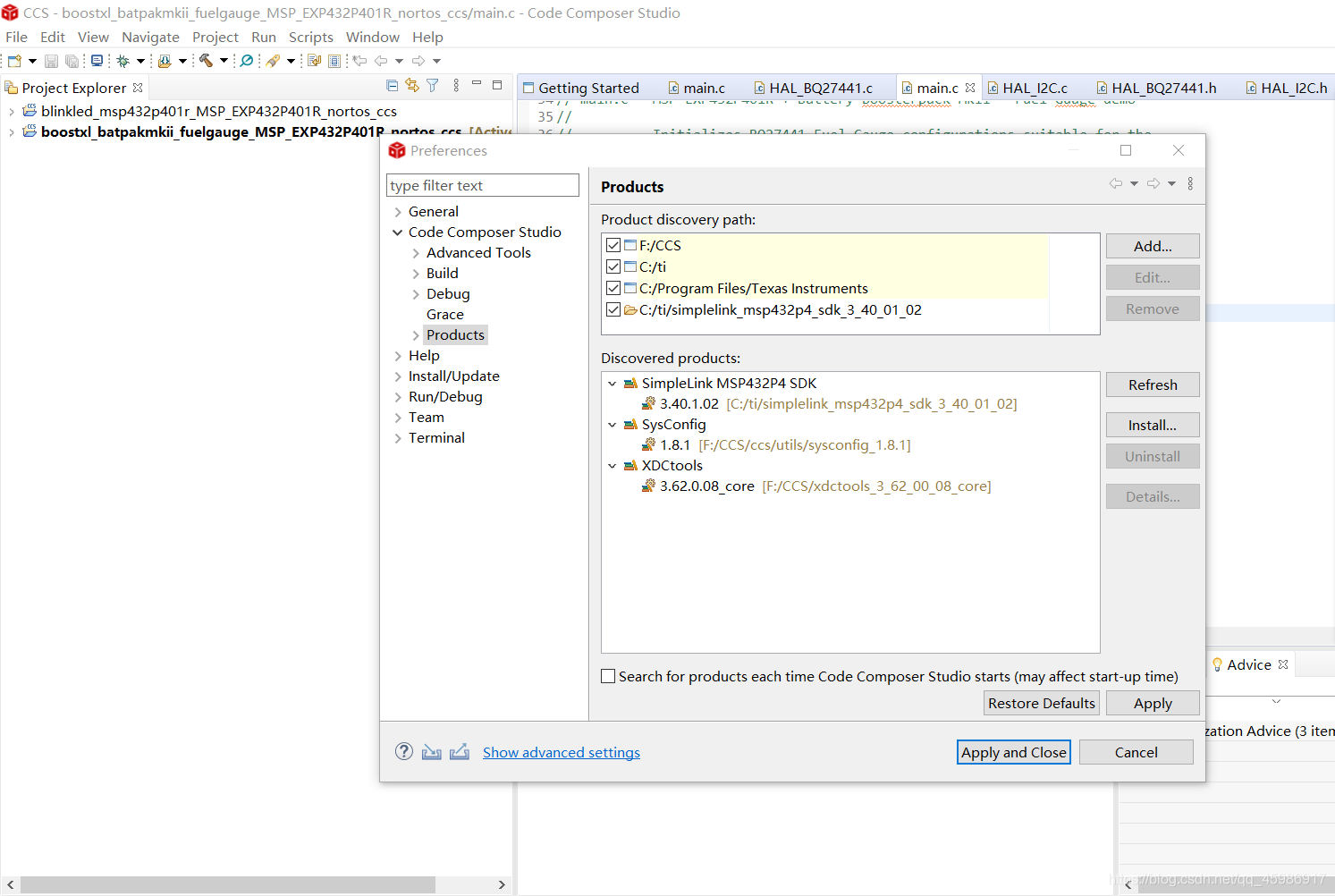Click the Cancel button in Preferences
Viewport: 1335px width, 896px height.
1136,752
